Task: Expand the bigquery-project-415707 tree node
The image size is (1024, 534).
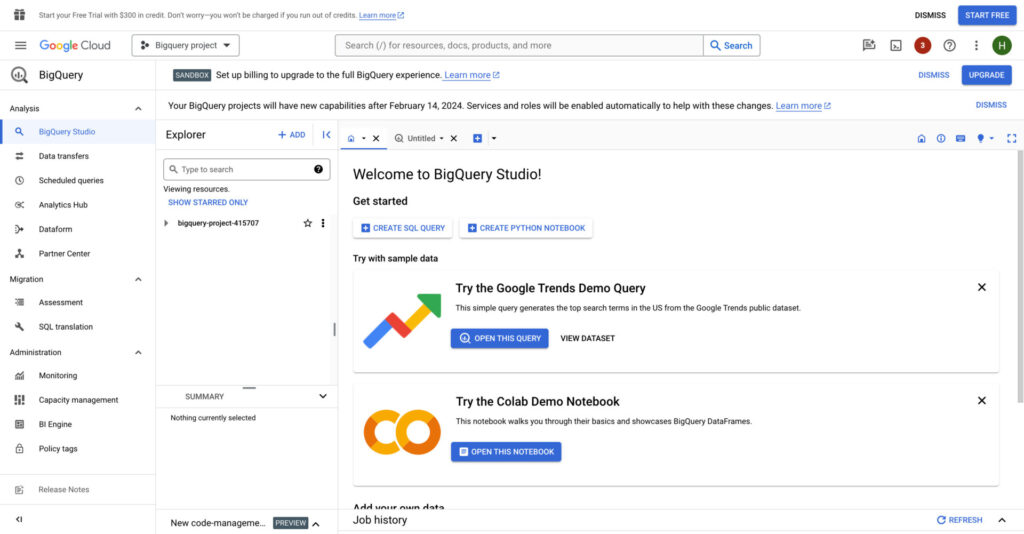Action: click(x=166, y=223)
